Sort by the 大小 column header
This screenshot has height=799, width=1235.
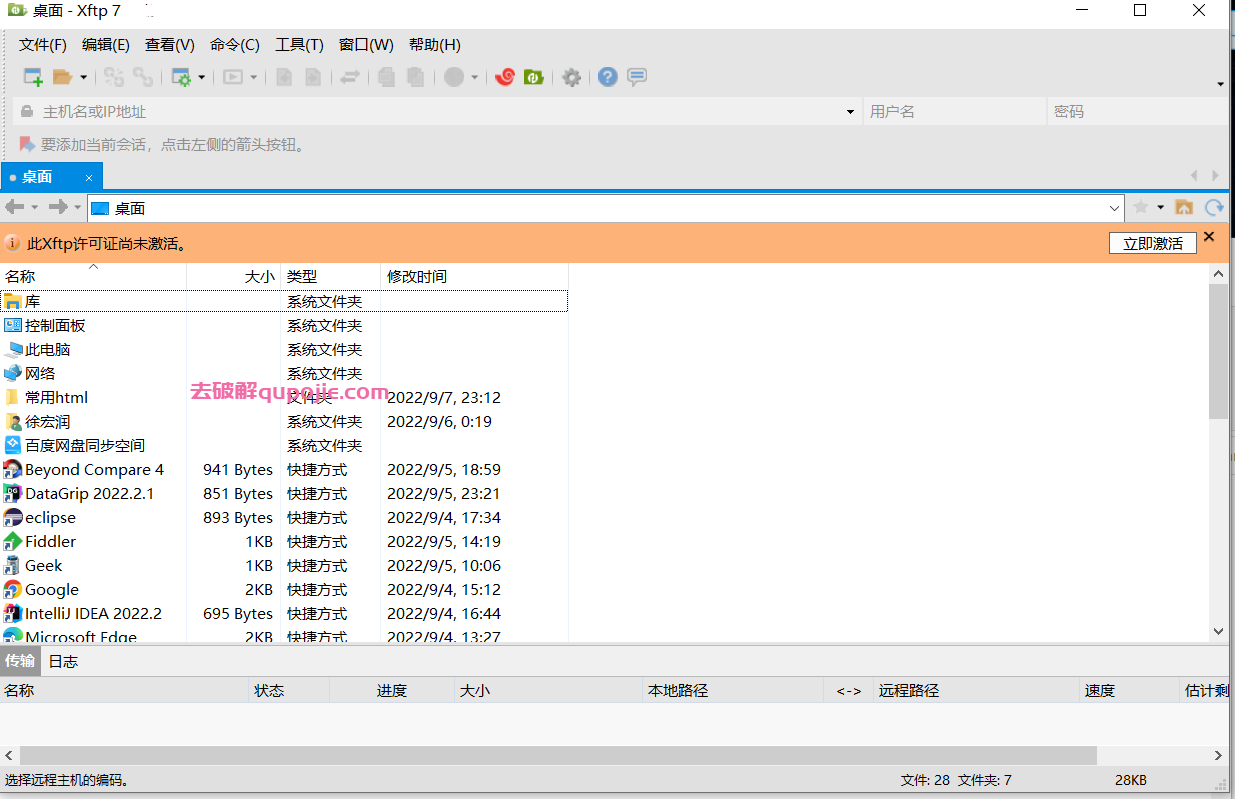234,277
